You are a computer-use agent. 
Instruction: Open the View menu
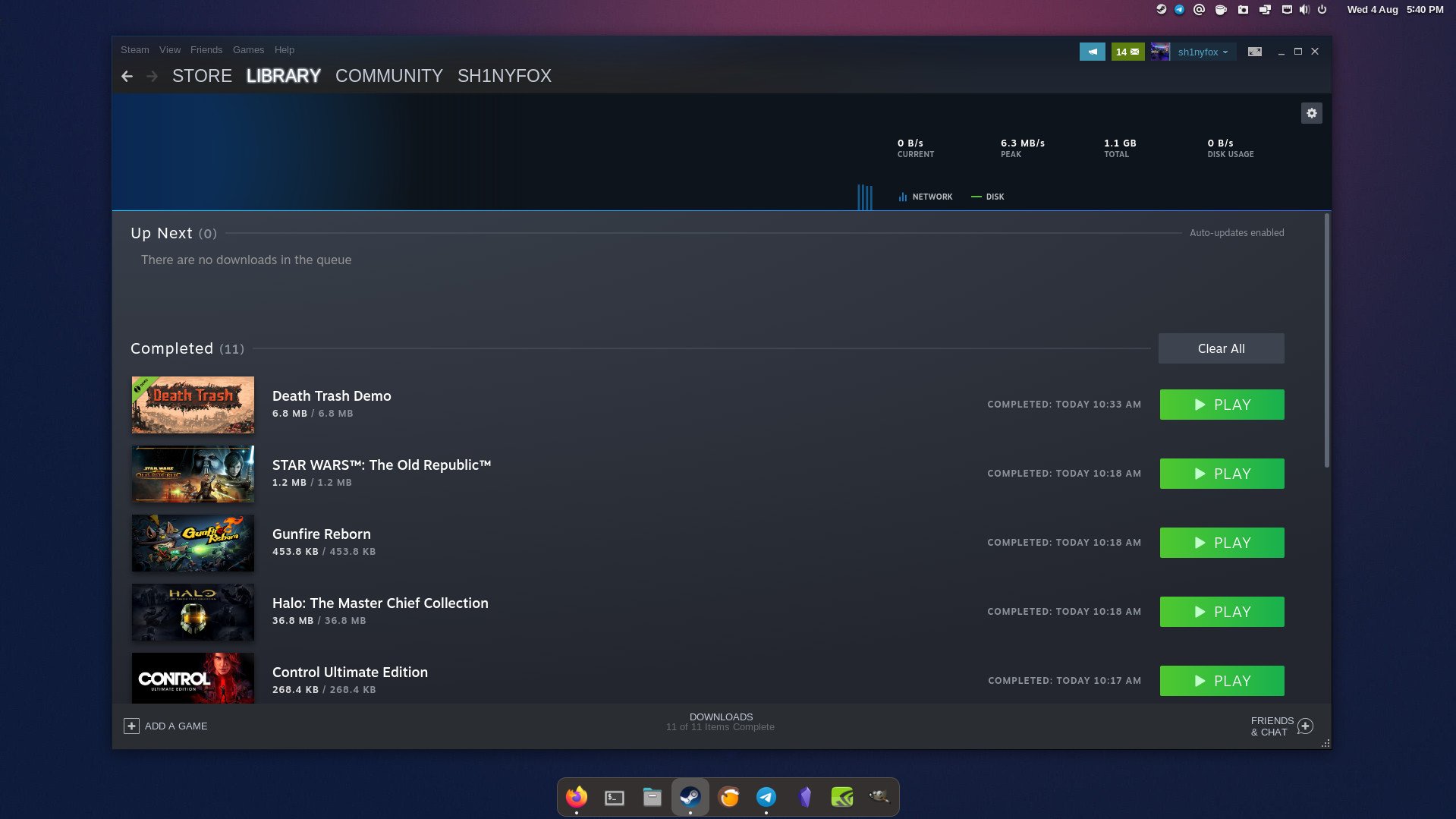pos(170,50)
